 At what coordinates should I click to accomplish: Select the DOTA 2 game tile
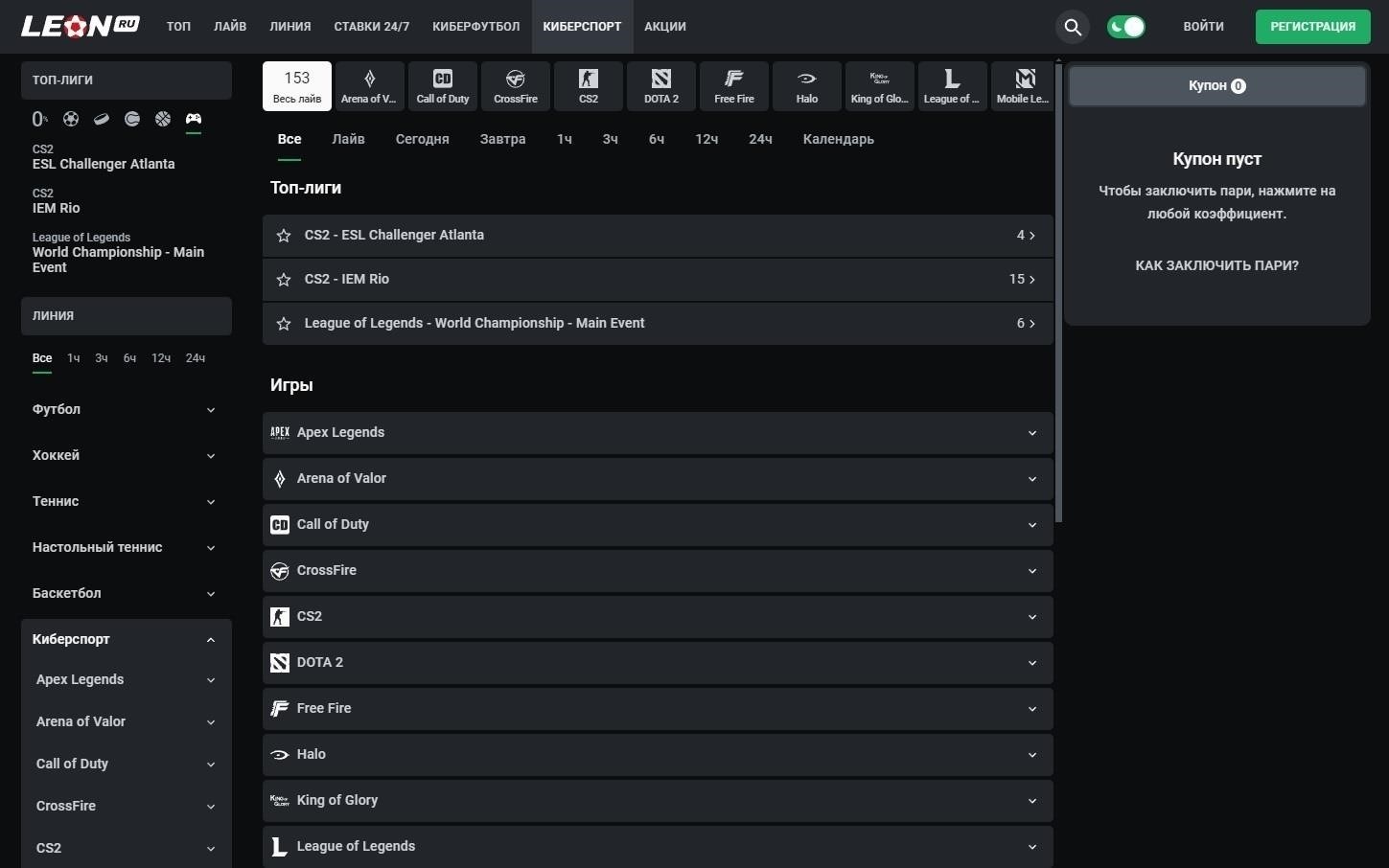pyautogui.click(x=661, y=86)
